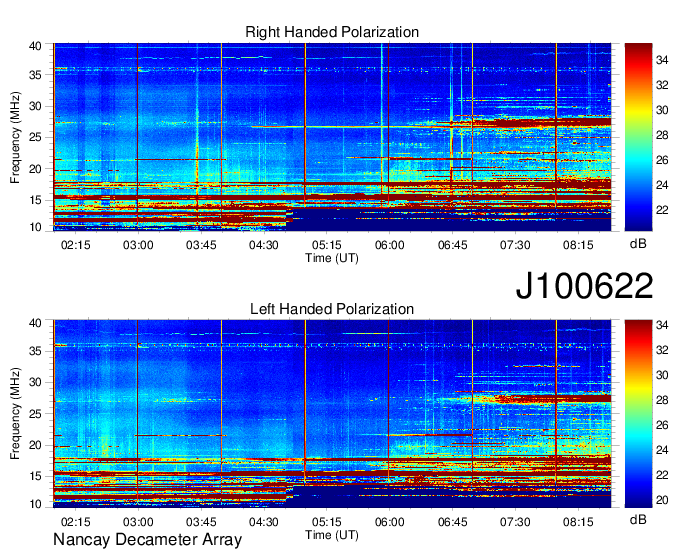This screenshot has height=552, width=680.
Task: Click the 06:45 time tick on bottom plot
Action: click(x=452, y=522)
